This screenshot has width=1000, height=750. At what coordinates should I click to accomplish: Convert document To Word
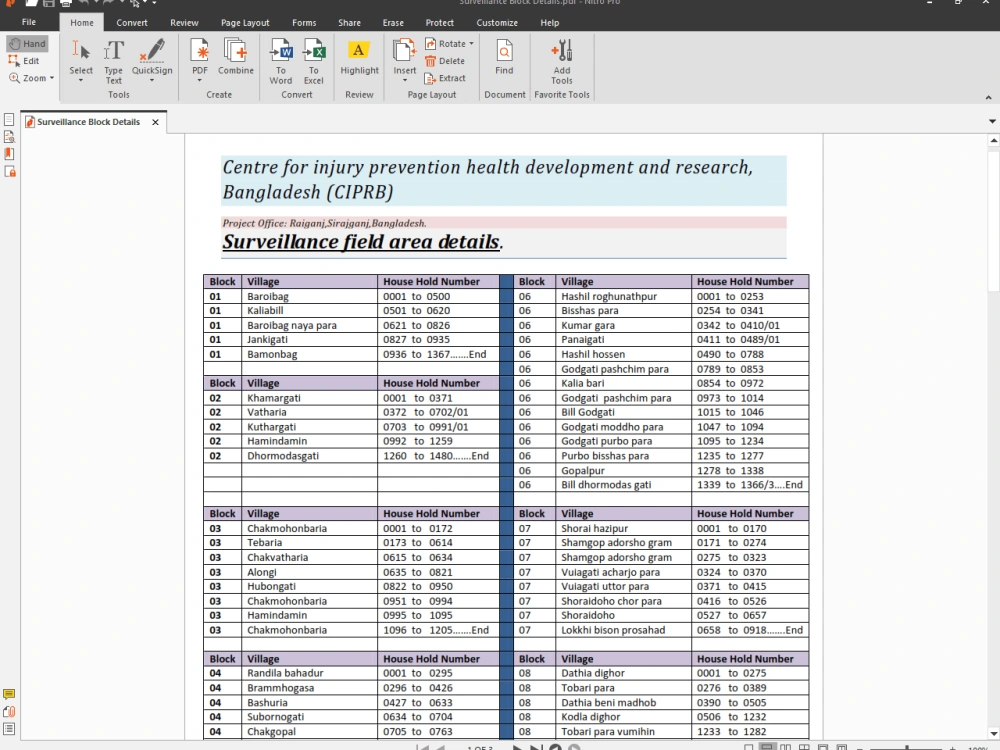[281, 61]
